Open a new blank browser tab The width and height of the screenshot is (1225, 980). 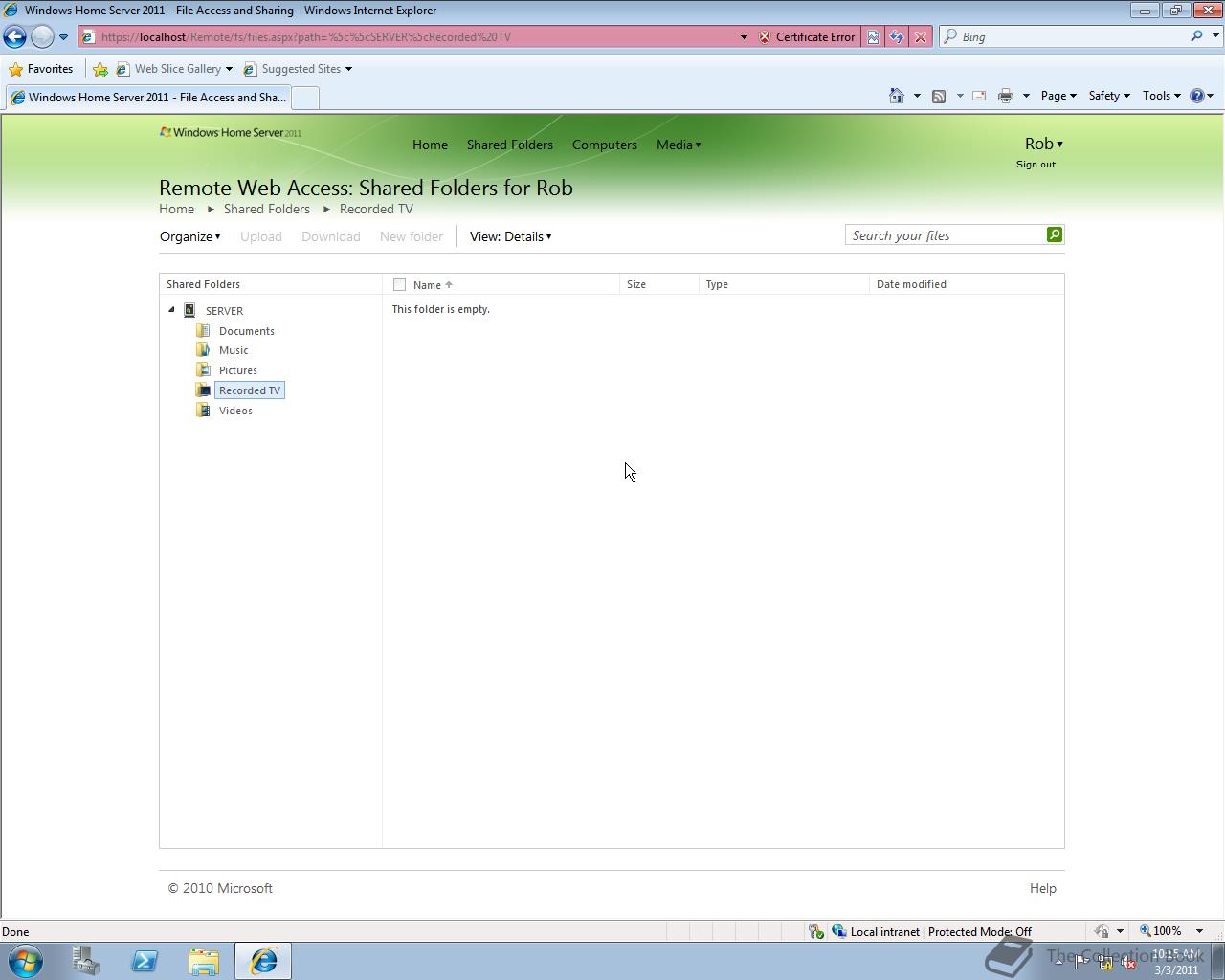(304, 98)
